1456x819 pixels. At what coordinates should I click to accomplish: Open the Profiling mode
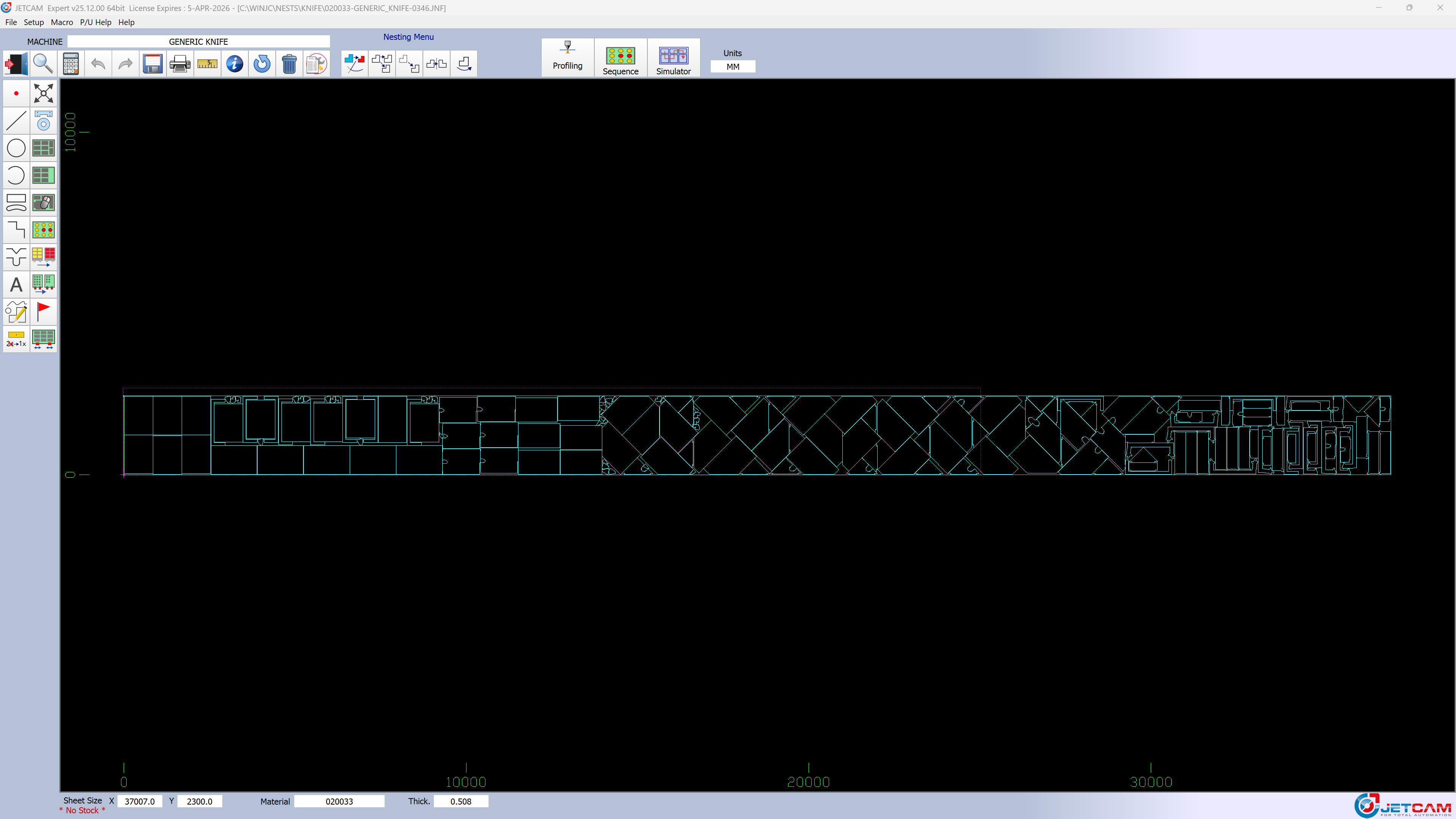point(567,57)
